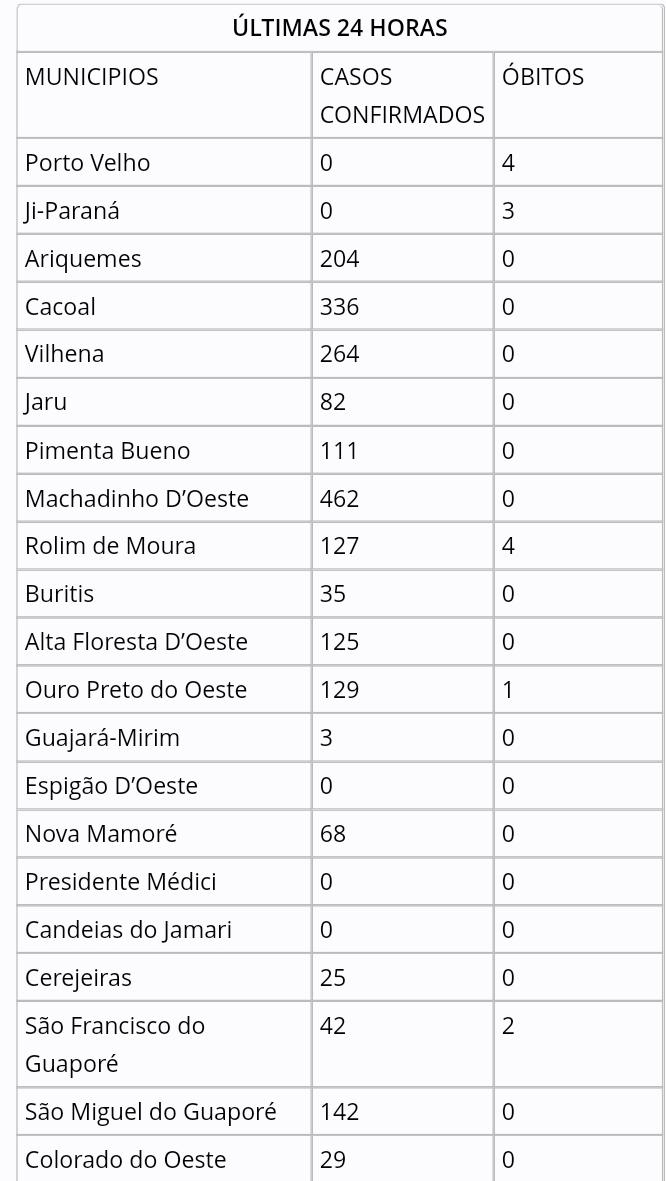666x1181 pixels.
Task: Select the Porto Velho municipality cell
Action: pos(88,163)
